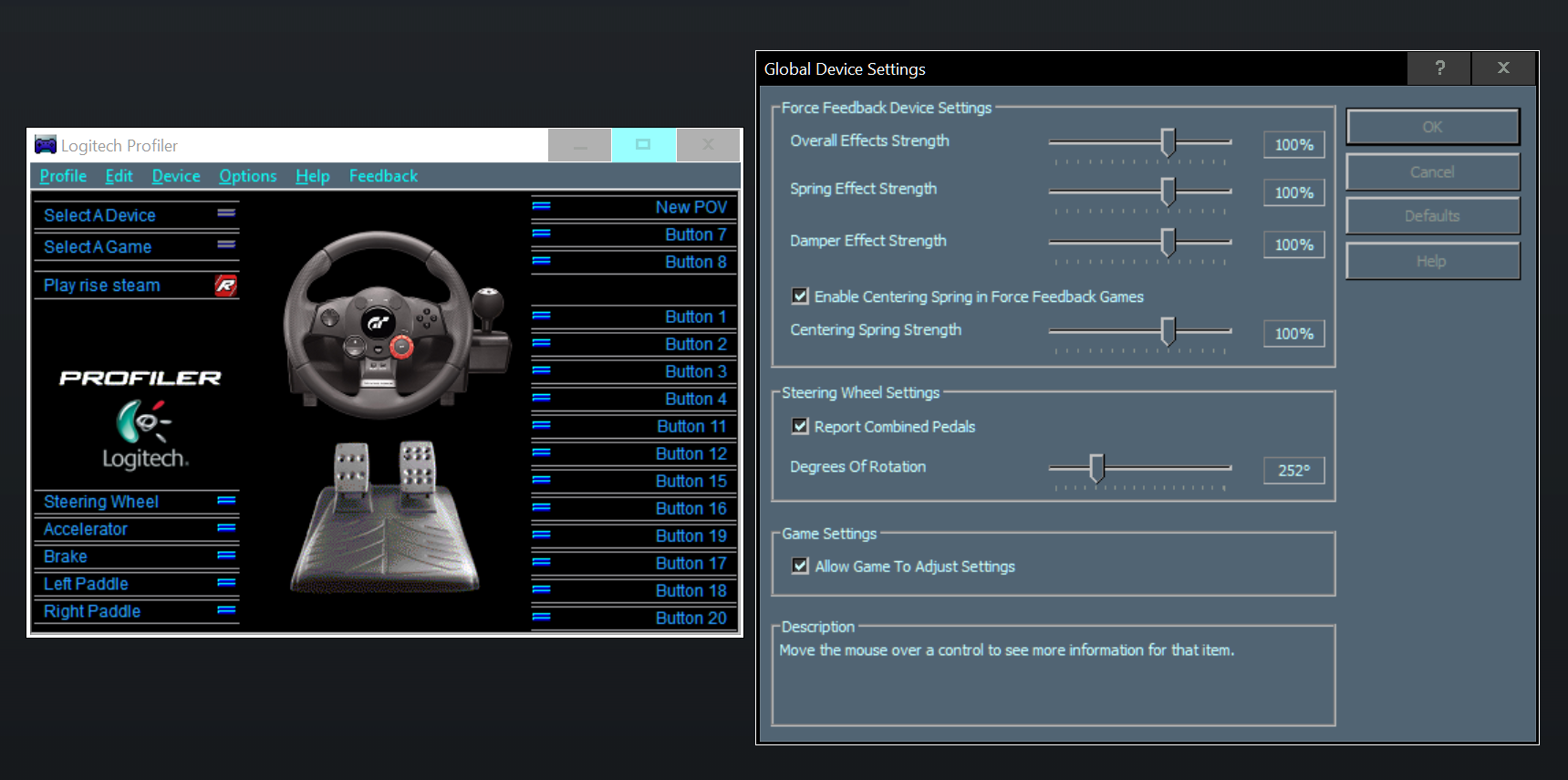Viewport: 1568px width, 780px height.
Task: Click the Right Paddle label
Action: click(x=92, y=611)
